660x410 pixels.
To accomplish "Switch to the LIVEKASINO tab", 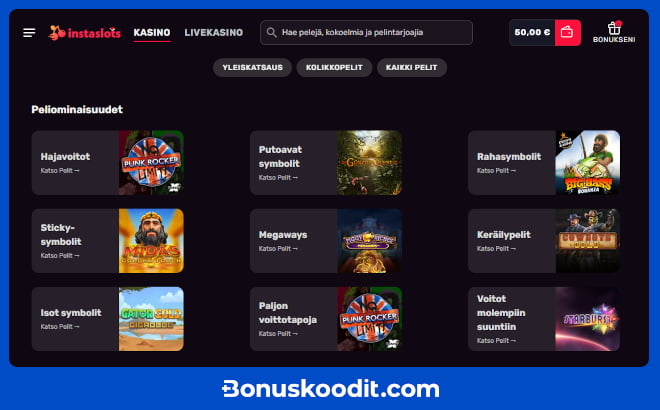I will click(x=214, y=32).
